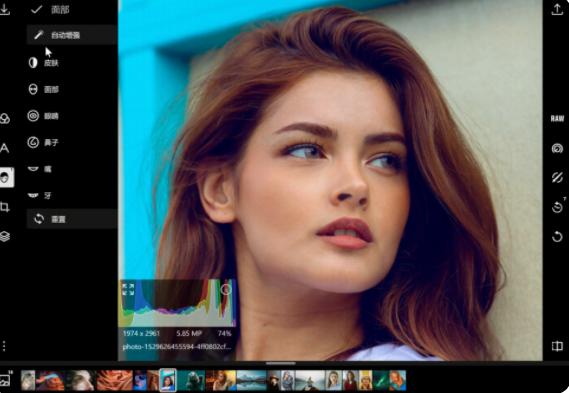The height and width of the screenshot is (393, 569).
Task: Click the export share icon
Action: pyautogui.click(x=557, y=9)
